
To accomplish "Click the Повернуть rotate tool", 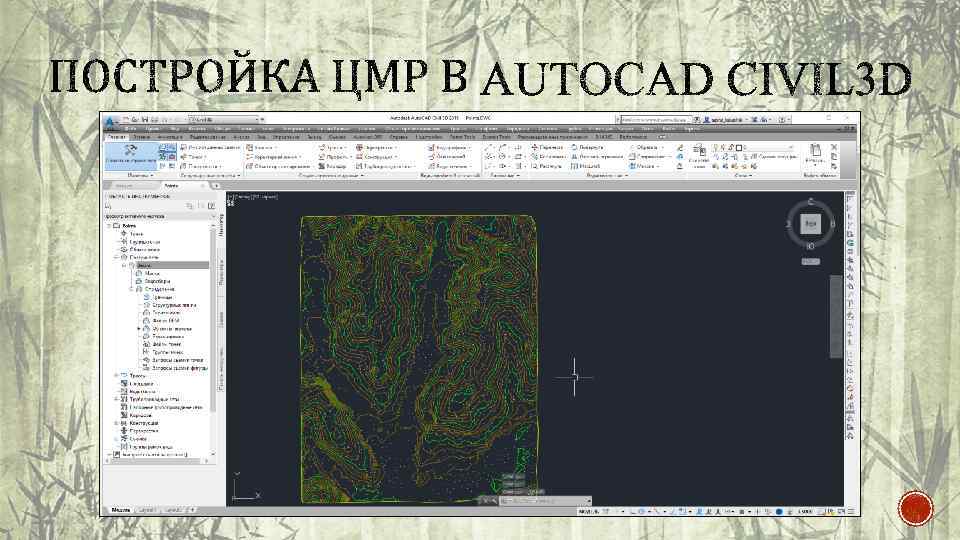I will [x=587, y=148].
